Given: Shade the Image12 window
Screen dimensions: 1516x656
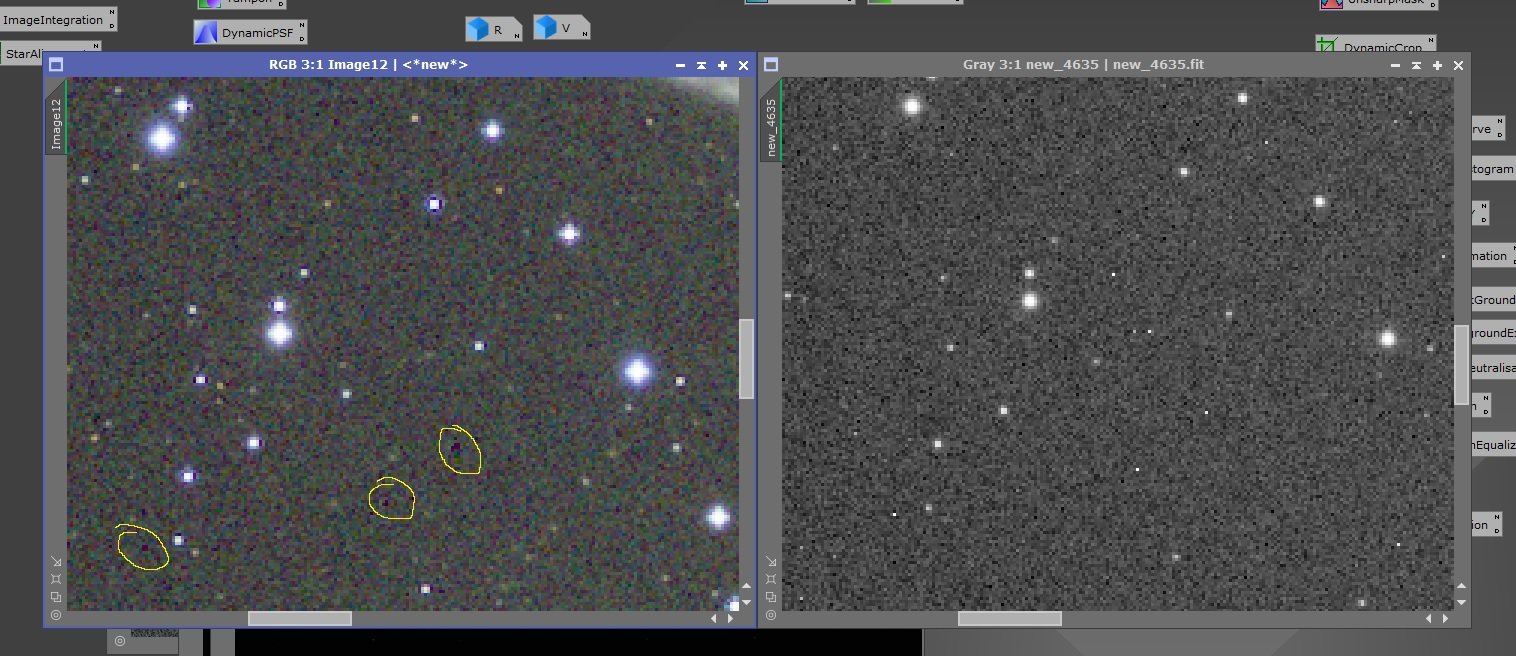Looking at the screenshot, I should pyautogui.click(x=701, y=65).
